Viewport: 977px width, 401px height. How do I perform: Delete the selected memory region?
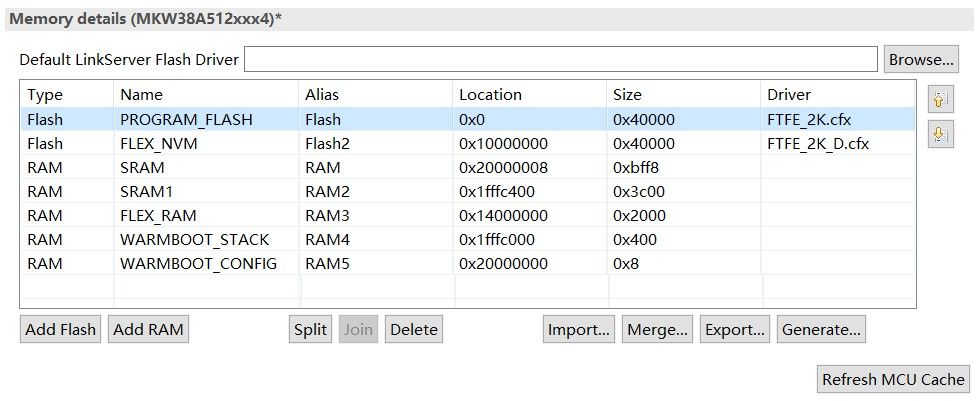[414, 329]
